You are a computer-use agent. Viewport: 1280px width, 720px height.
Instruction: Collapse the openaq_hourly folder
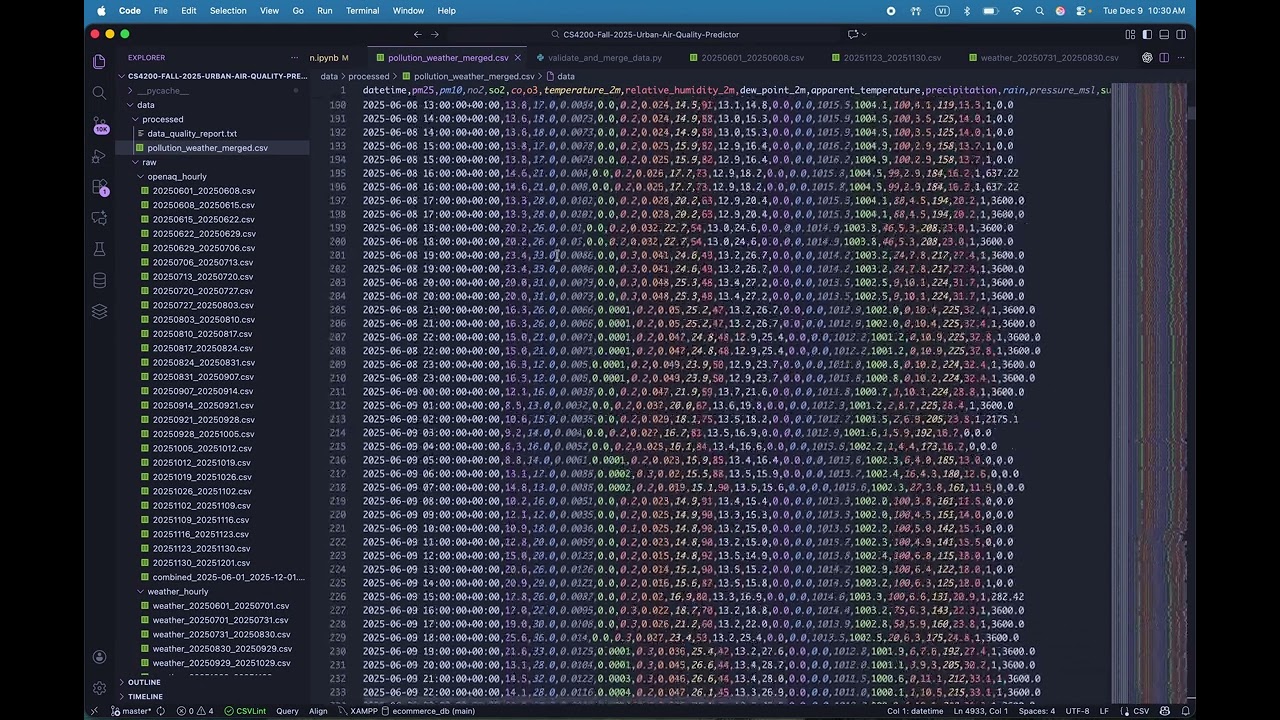click(x=140, y=176)
